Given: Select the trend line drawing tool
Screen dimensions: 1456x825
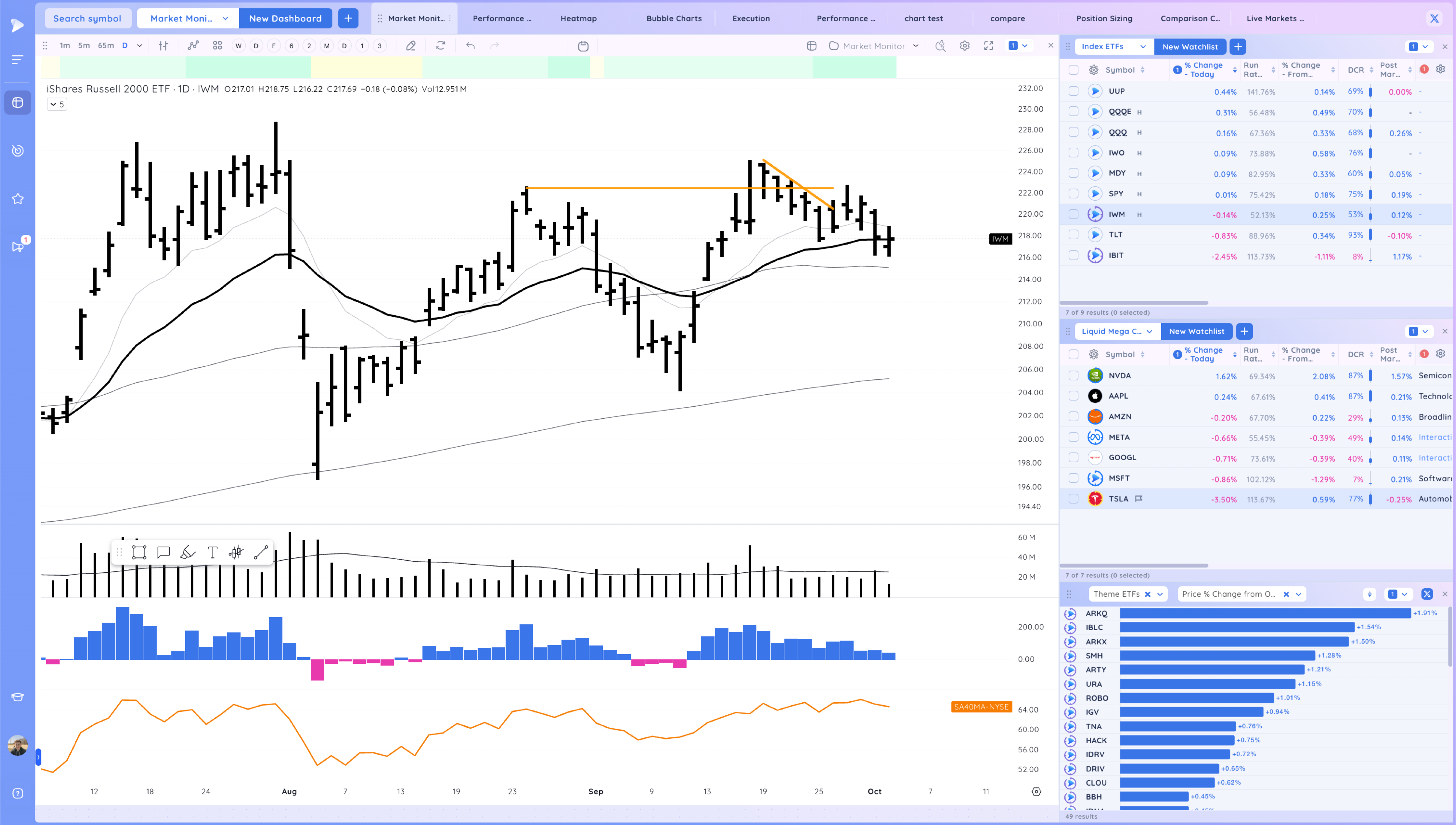Looking at the screenshot, I should click(261, 552).
